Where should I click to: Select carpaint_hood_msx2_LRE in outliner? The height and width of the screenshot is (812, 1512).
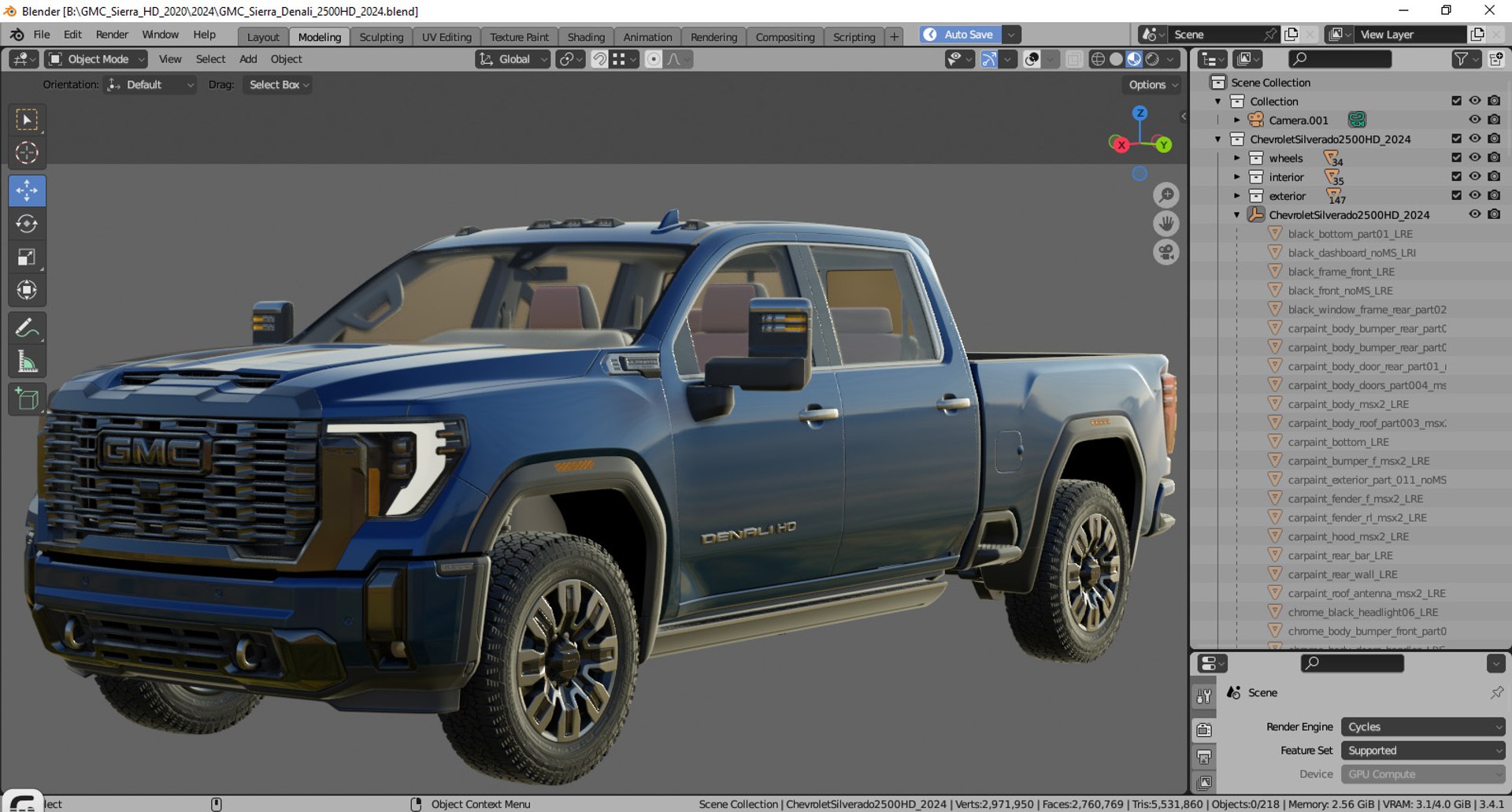coord(1348,536)
